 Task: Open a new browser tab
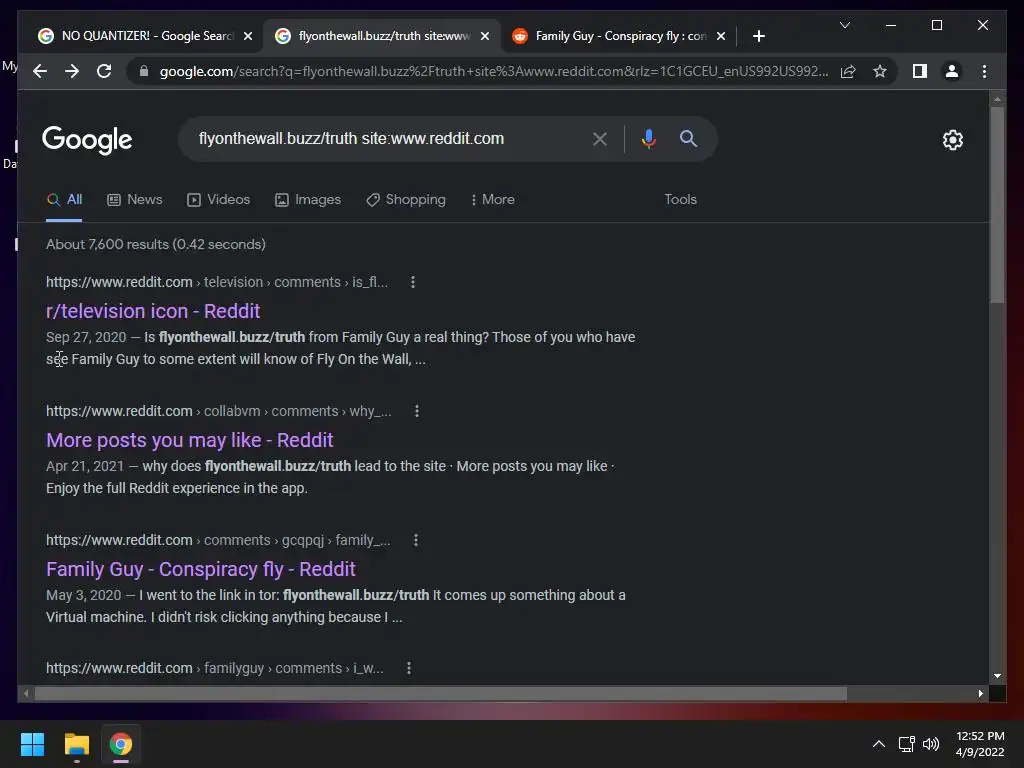point(758,36)
